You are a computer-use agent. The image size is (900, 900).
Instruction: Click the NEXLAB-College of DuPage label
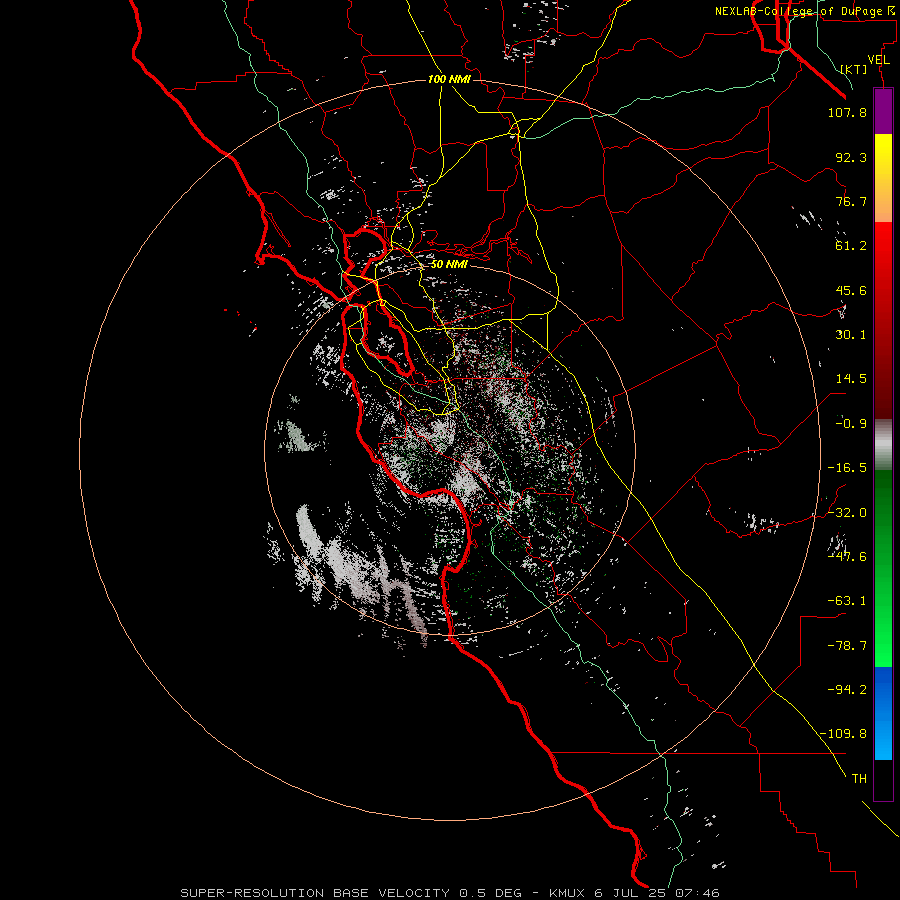[x=804, y=11]
